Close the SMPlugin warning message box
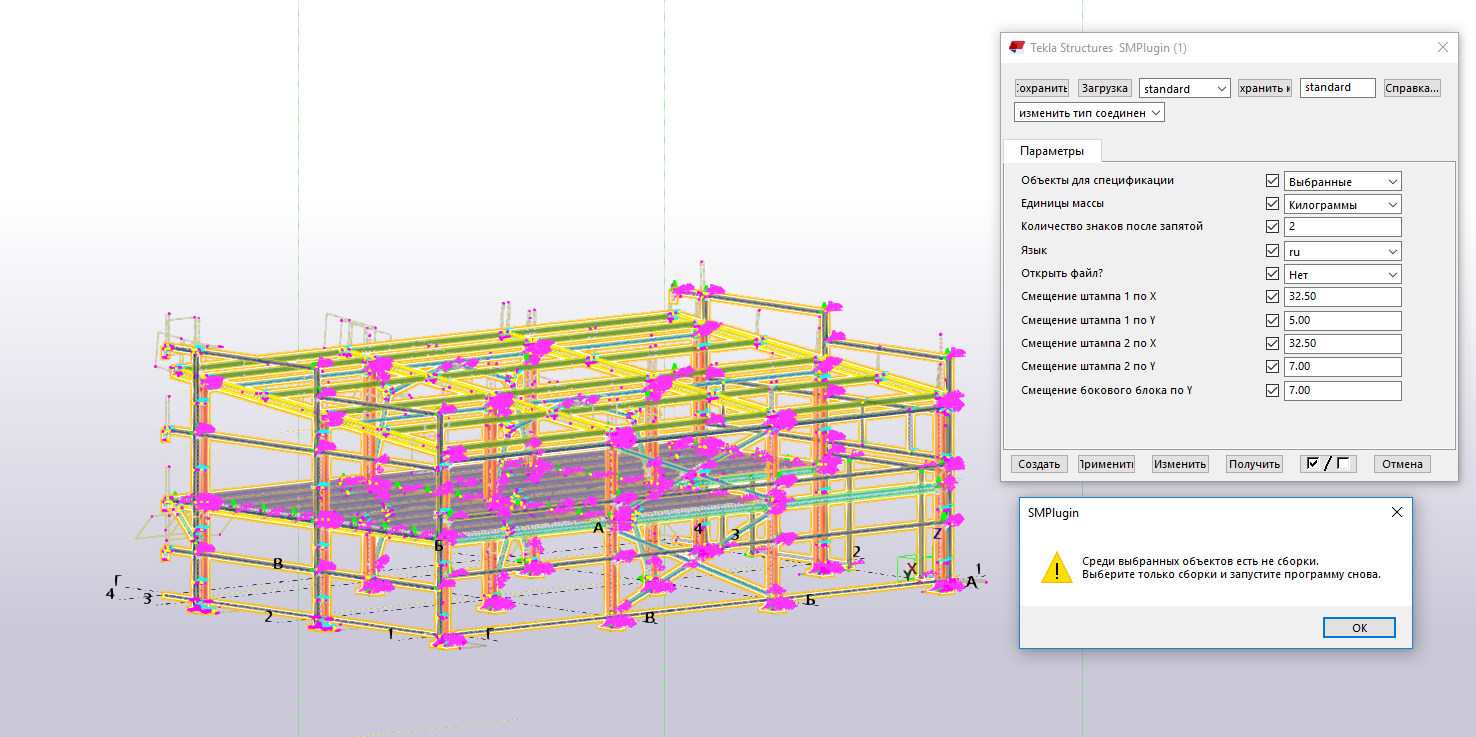Viewport: 1476px width, 737px height. click(x=1396, y=512)
